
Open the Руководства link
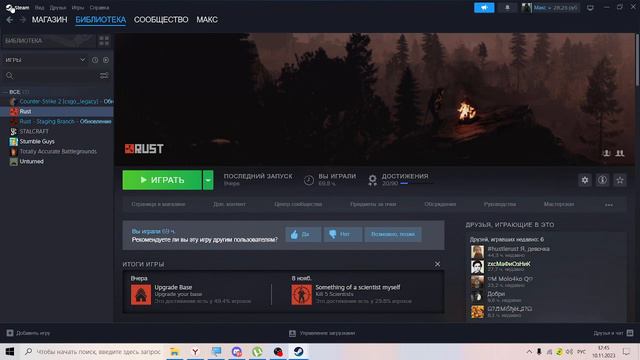(500, 204)
